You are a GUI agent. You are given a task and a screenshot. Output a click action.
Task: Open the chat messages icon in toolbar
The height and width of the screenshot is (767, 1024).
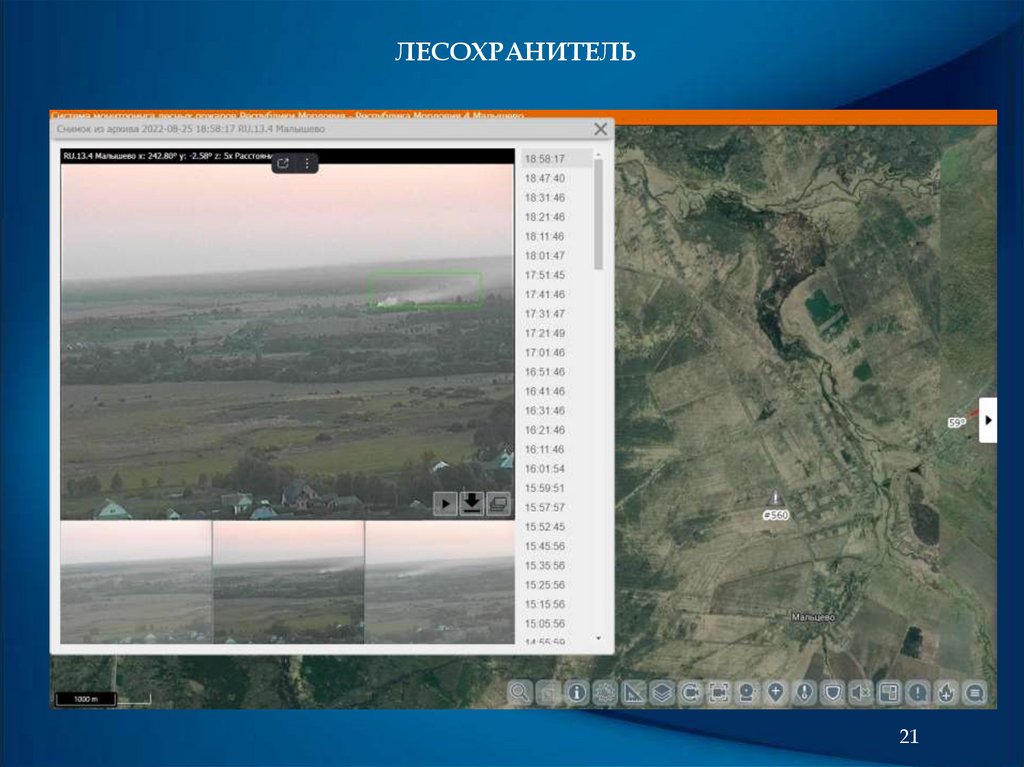coord(975,692)
